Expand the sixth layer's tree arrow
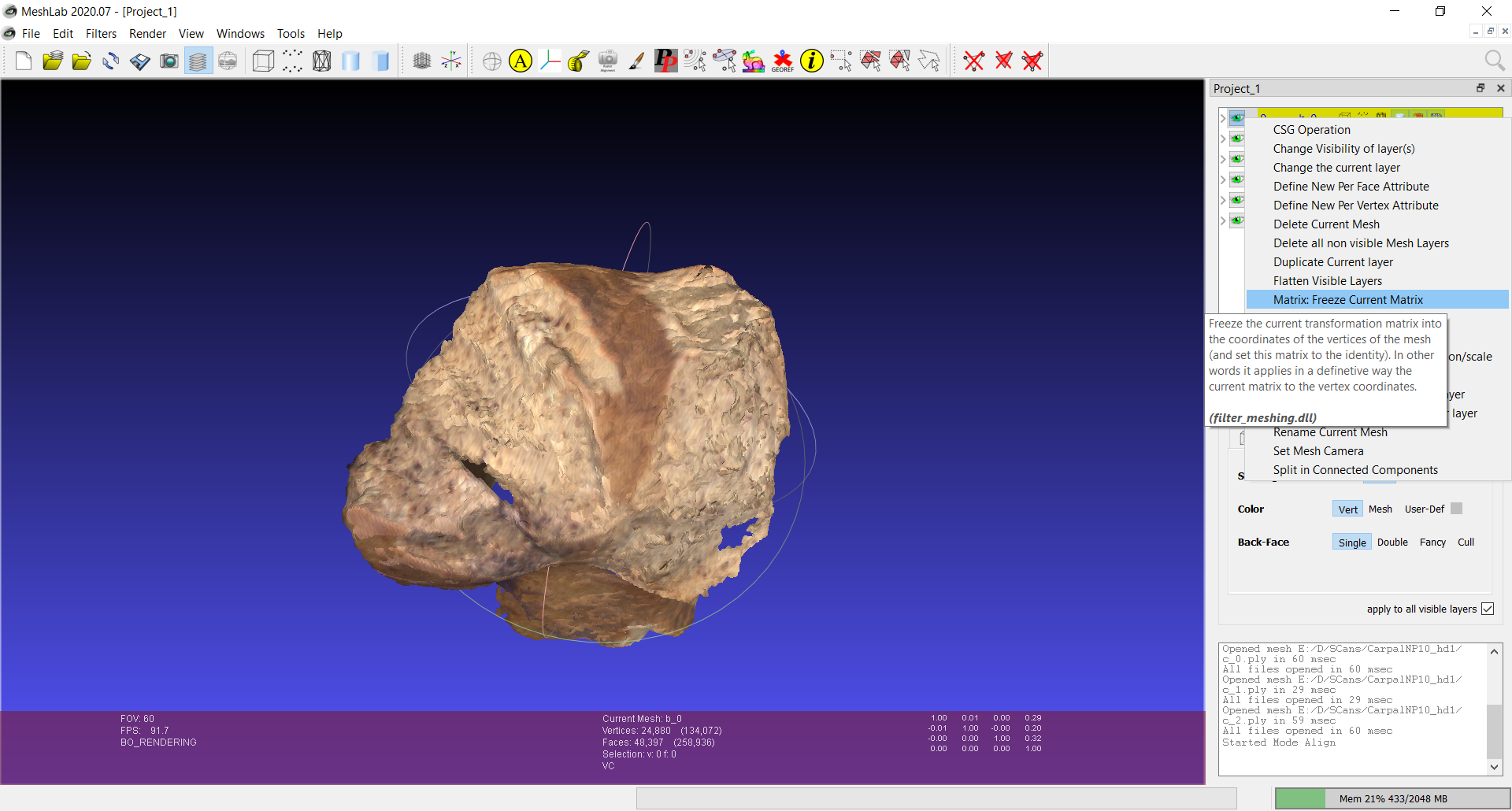 [1223, 220]
